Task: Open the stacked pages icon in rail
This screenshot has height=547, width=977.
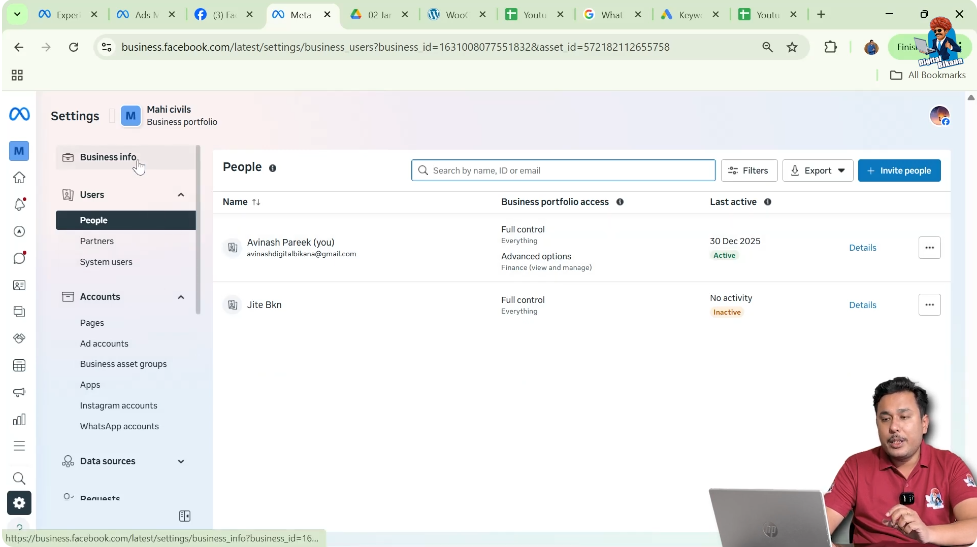Action: coord(19,312)
